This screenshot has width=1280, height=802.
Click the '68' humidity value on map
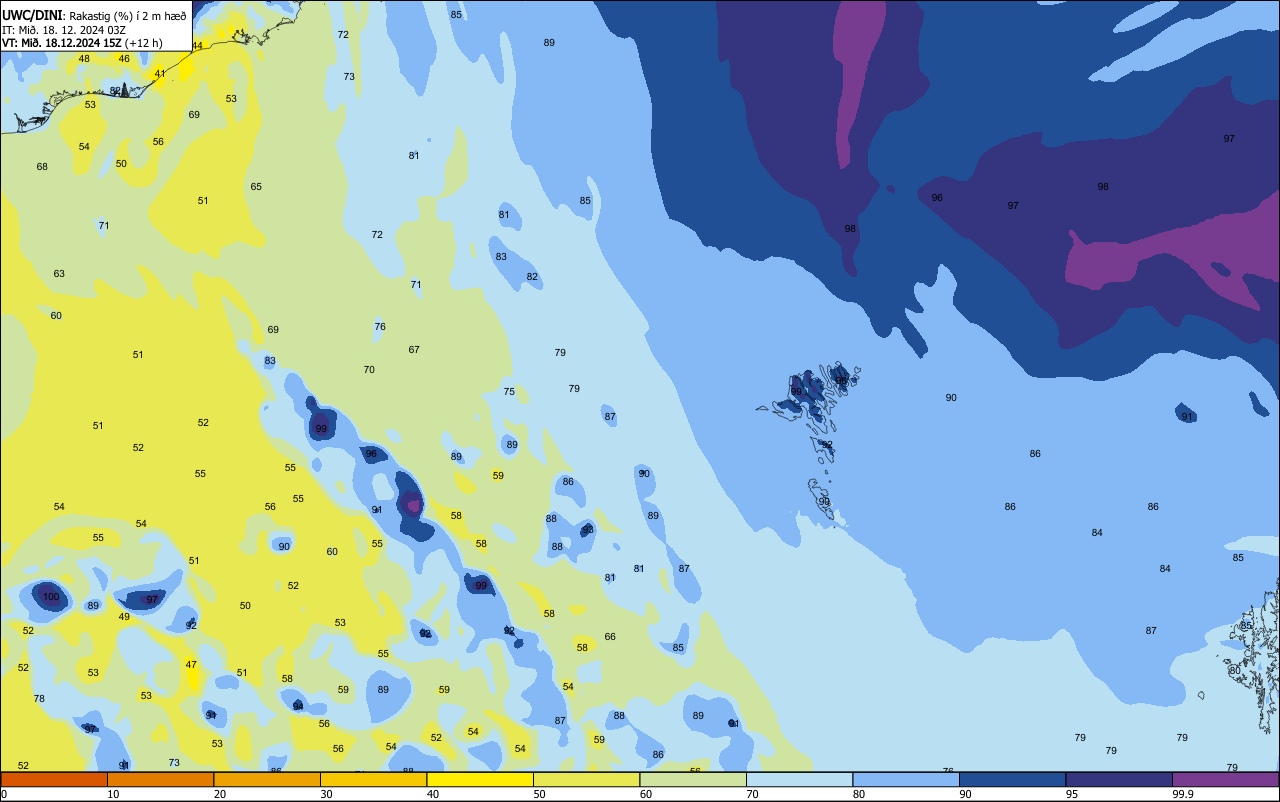coord(42,166)
